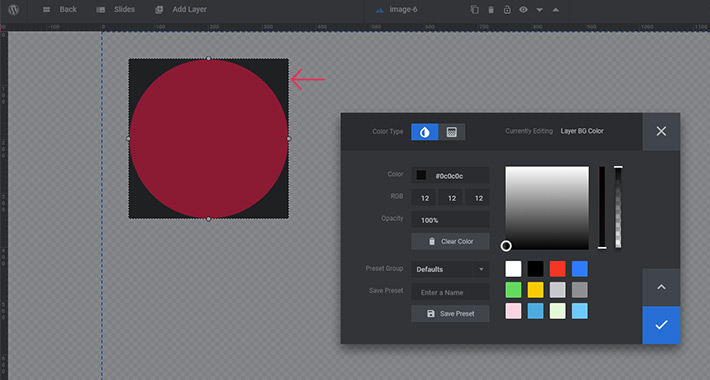710x380 pixels.
Task: Open the Preset Group Defaults dropdown
Action: (450, 269)
